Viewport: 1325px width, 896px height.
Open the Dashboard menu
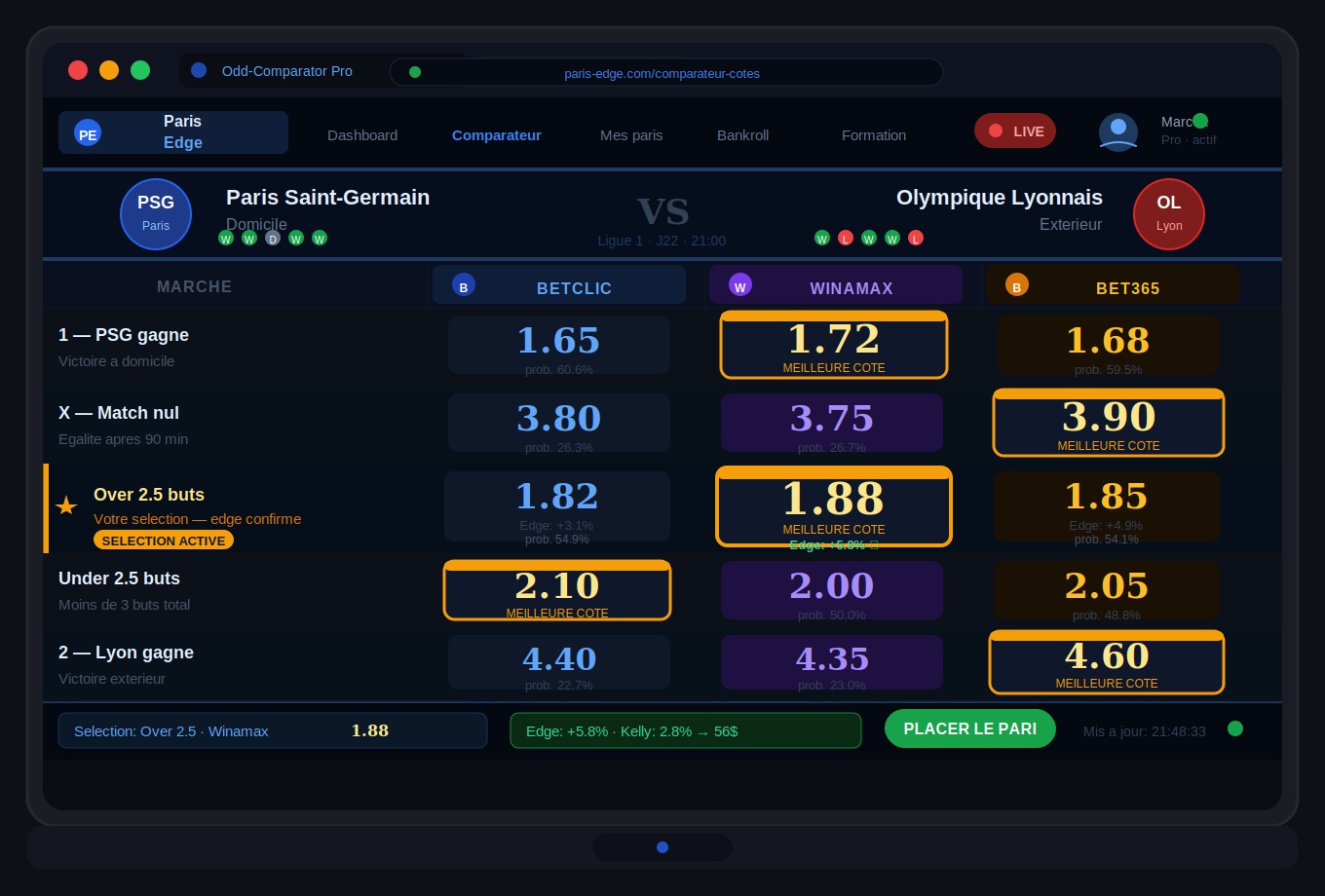point(362,135)
